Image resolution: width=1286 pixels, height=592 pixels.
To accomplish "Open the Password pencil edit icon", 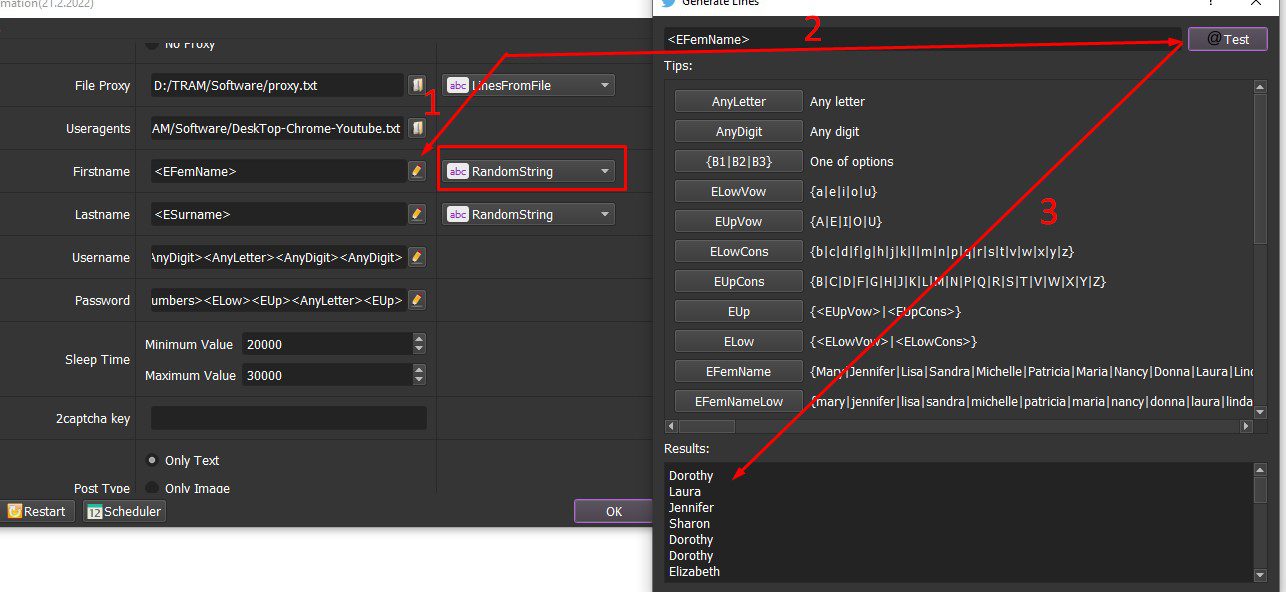I will point(417,300).
